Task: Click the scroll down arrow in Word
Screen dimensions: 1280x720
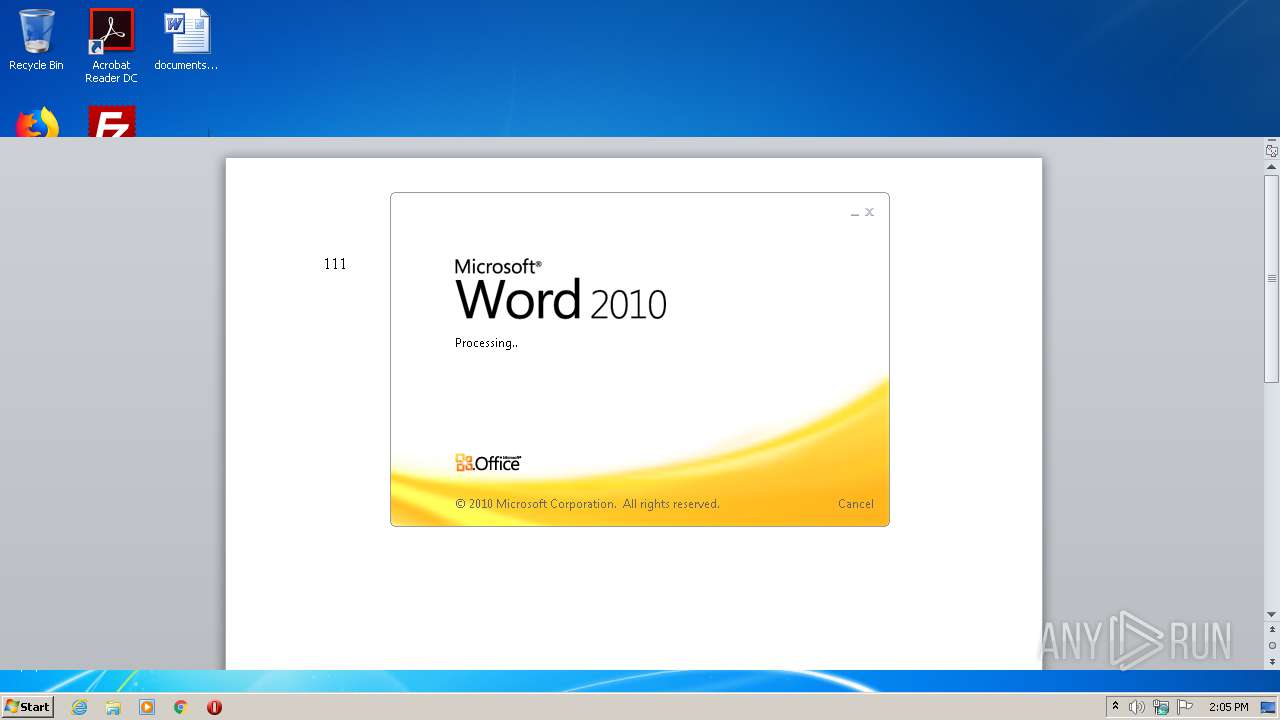Action: click(1272, 614)
